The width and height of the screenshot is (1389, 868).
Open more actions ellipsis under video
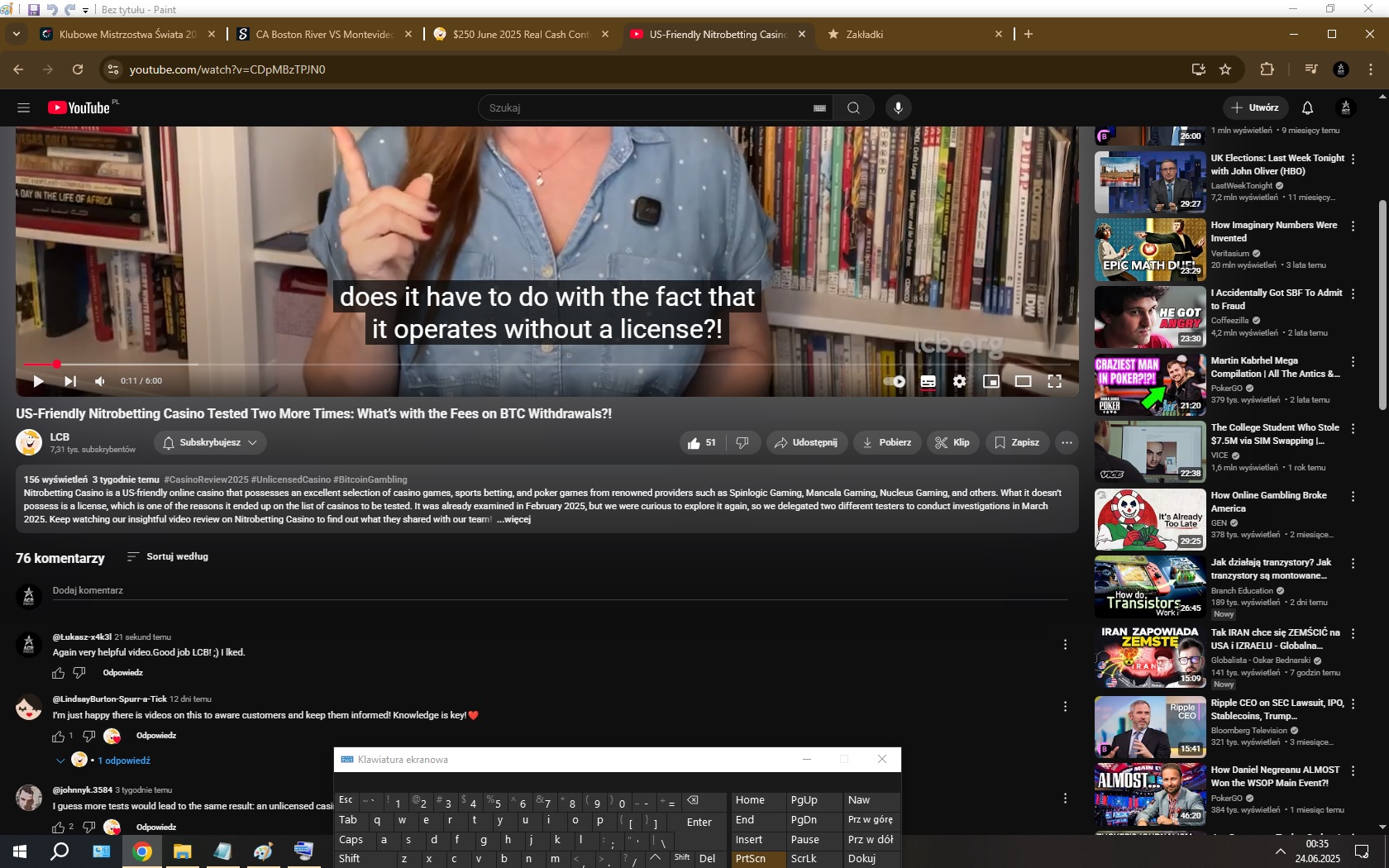1067,442
